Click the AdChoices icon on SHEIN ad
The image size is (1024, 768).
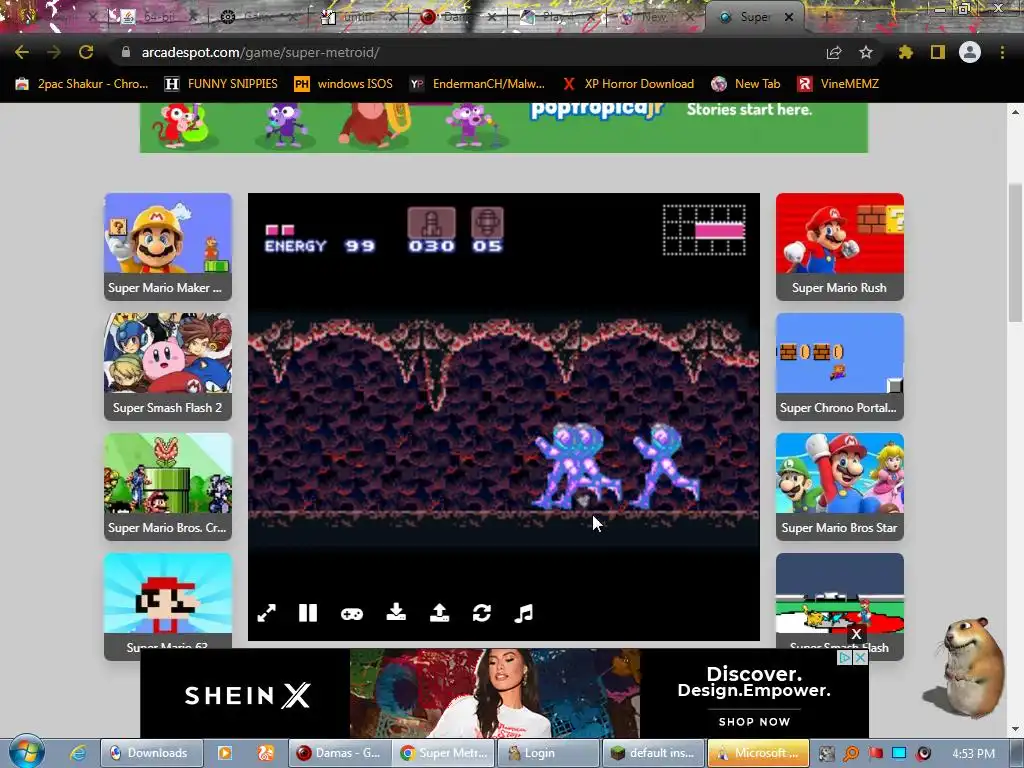click(845, 658)
